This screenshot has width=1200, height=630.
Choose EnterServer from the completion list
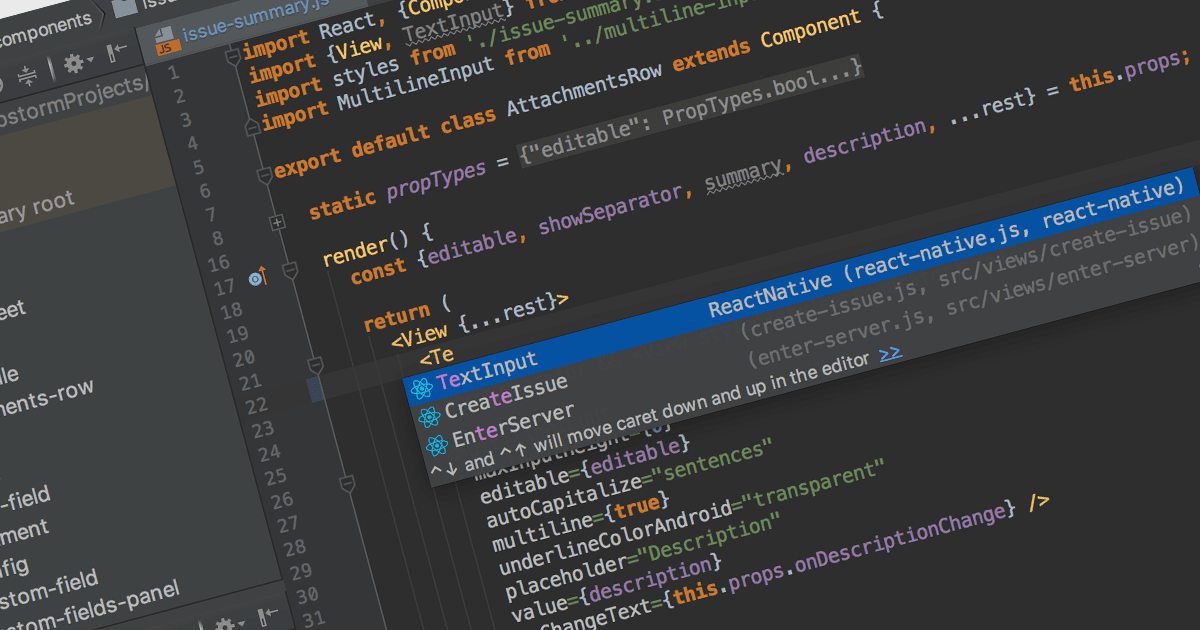pos(513,426)
